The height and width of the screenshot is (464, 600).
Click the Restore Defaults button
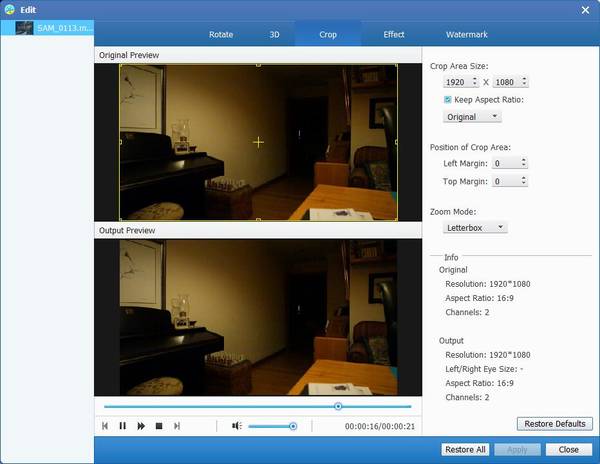coord(555,424)
